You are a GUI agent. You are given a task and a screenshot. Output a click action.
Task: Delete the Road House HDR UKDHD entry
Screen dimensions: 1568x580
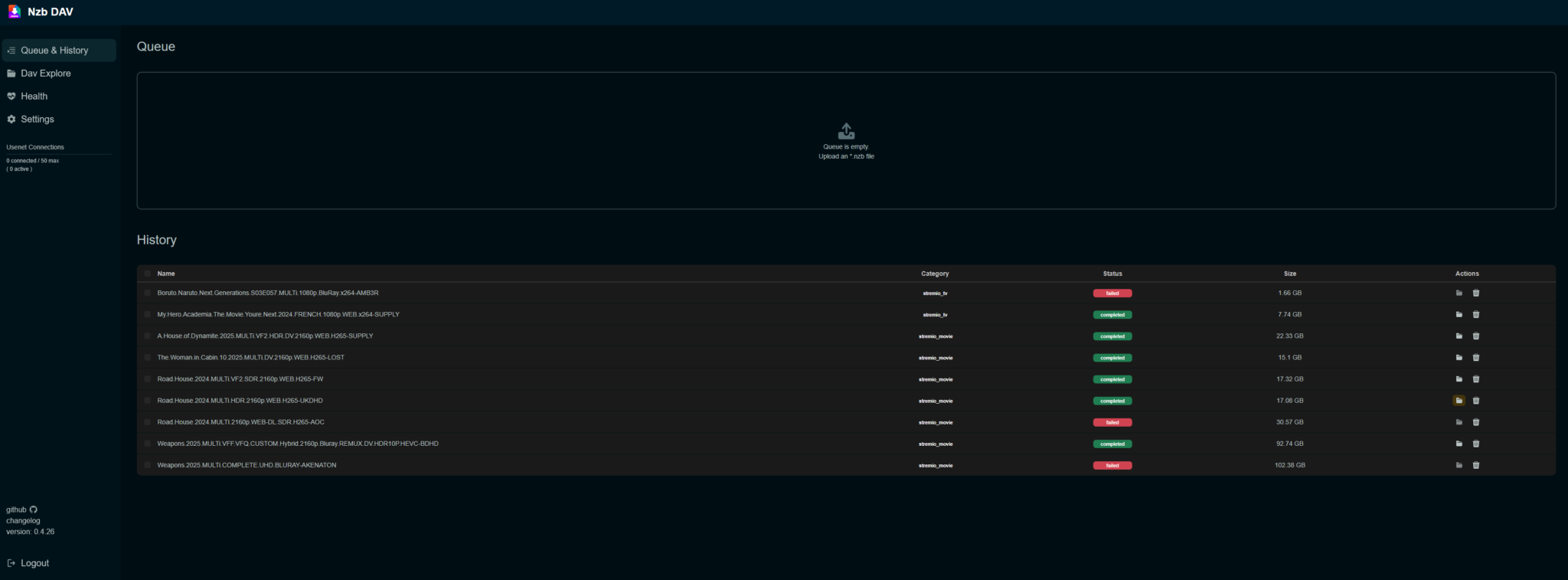[x=1476, y=401]
